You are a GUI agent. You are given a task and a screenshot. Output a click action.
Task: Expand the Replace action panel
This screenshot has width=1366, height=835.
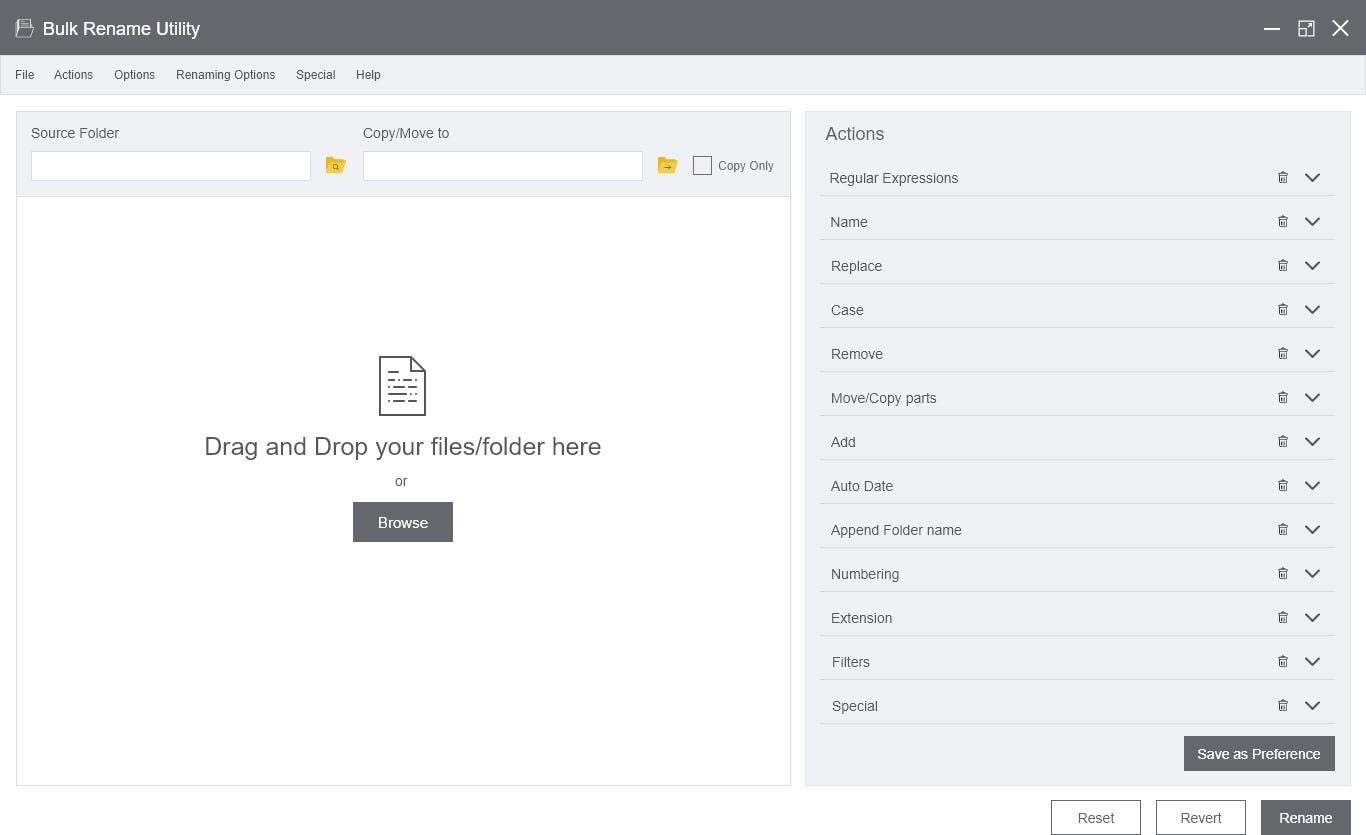click(1313, 265)
